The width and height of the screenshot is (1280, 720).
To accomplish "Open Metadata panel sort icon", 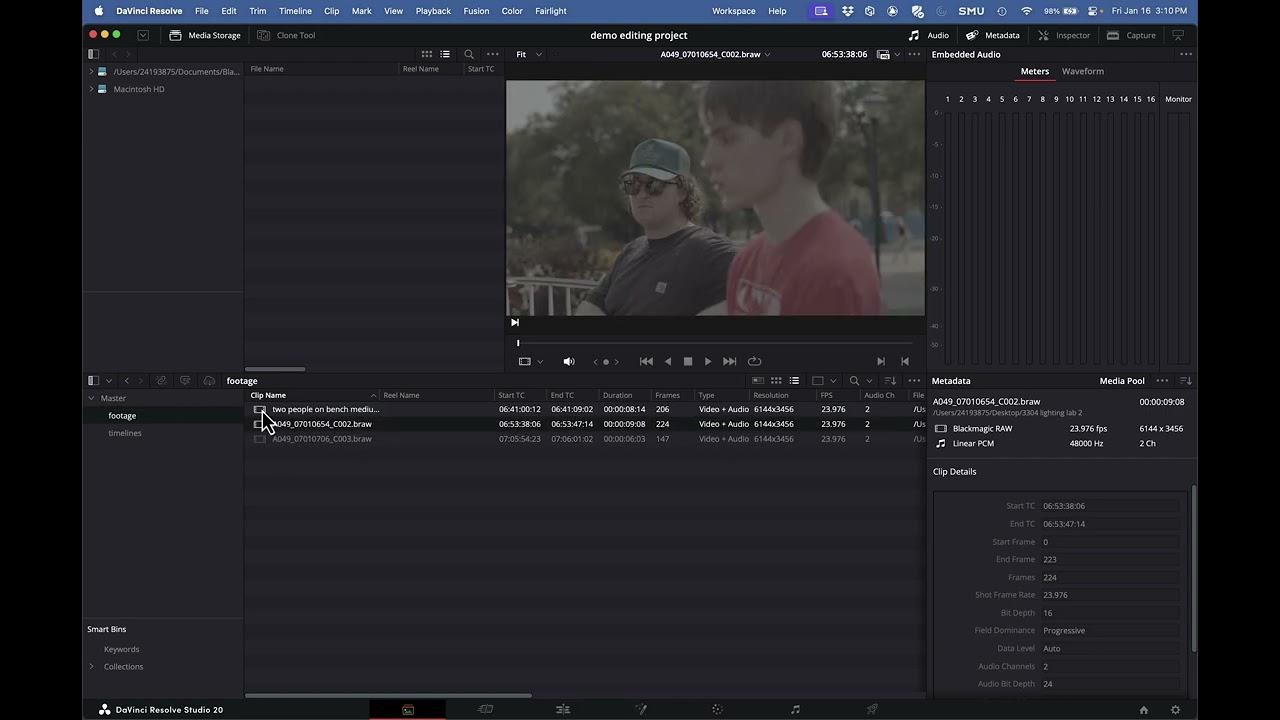I will [1186, 381].
